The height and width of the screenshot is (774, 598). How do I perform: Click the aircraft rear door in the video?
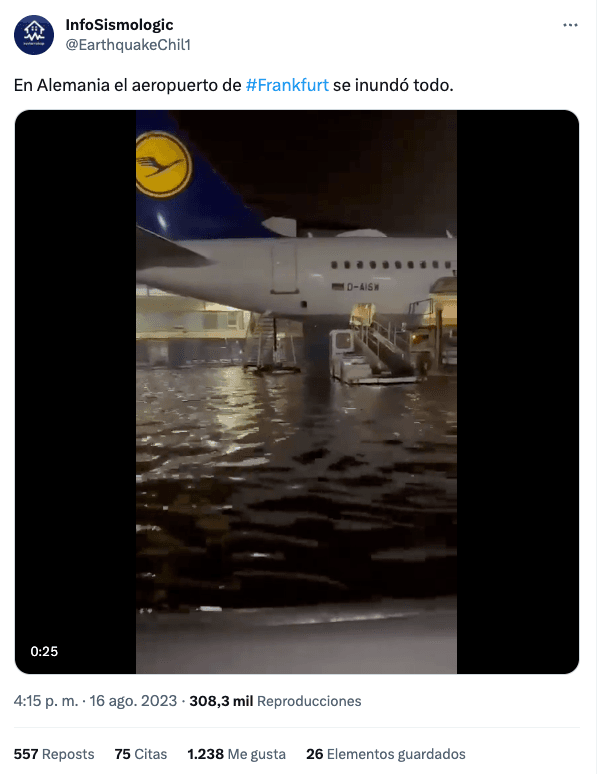click(284, 268)
